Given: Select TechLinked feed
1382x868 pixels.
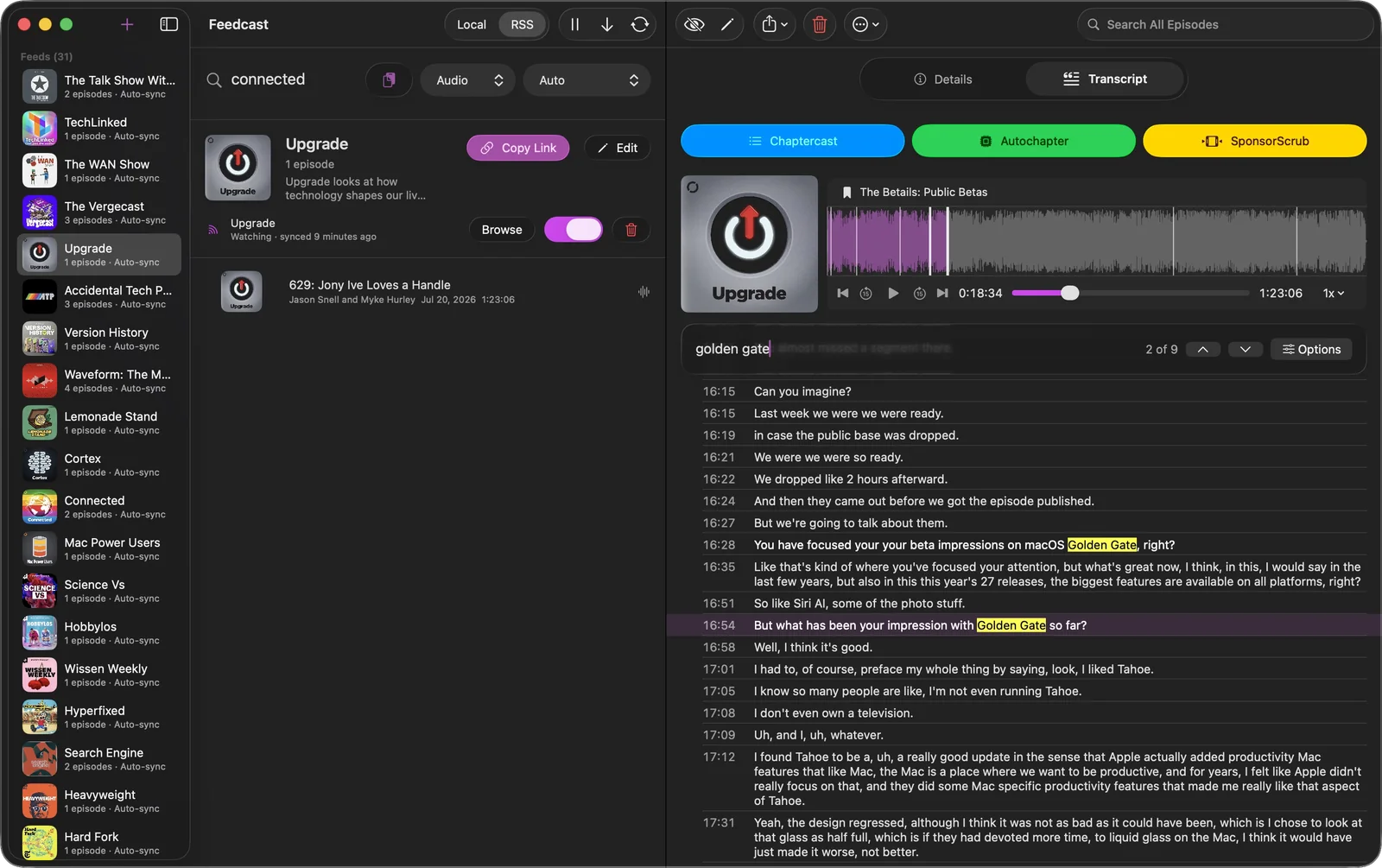Looking at the screenshot, I should (x=99, y=129).
